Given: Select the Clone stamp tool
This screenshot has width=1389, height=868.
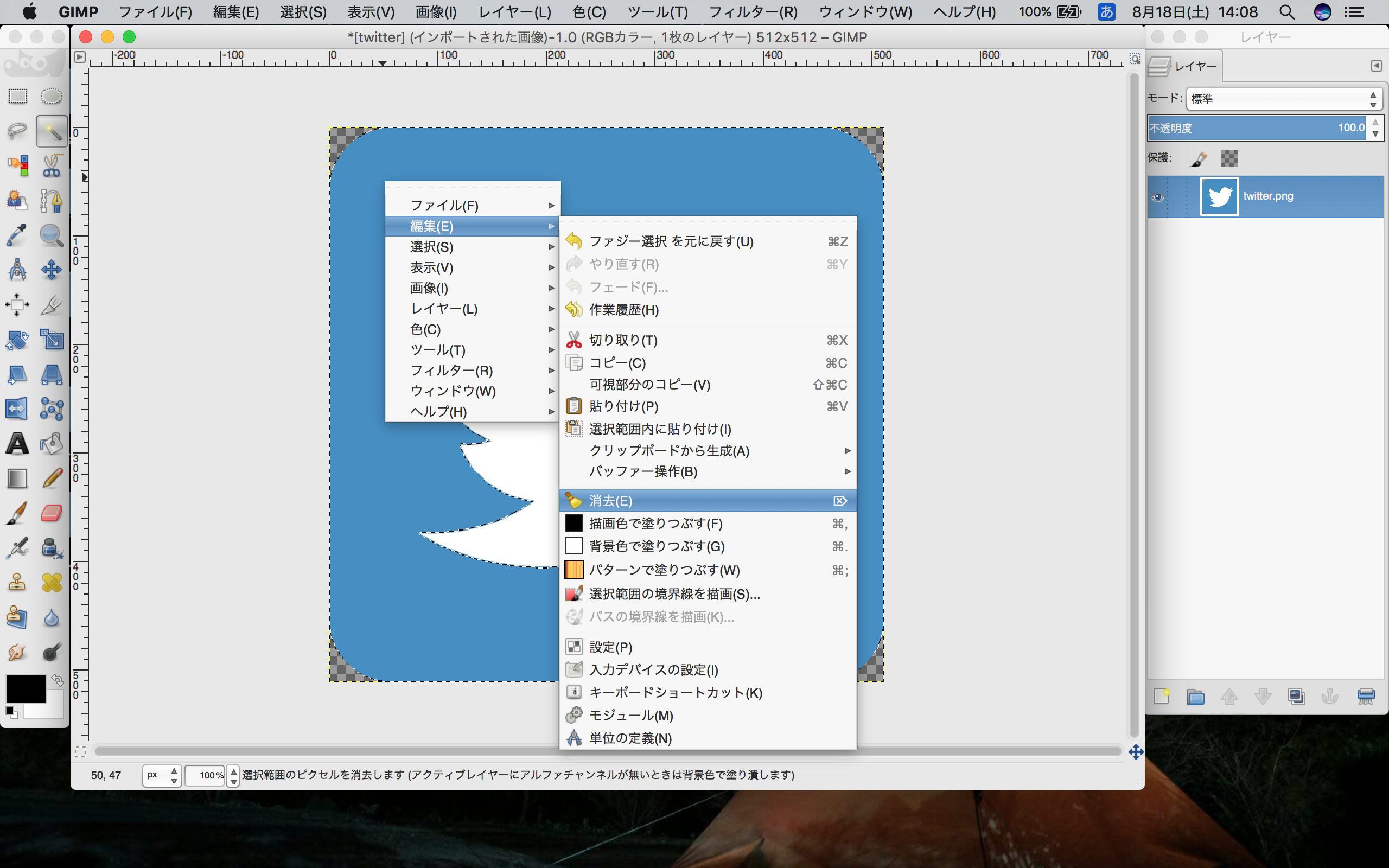Looking at the screenshot, I should tap(17, 582).
